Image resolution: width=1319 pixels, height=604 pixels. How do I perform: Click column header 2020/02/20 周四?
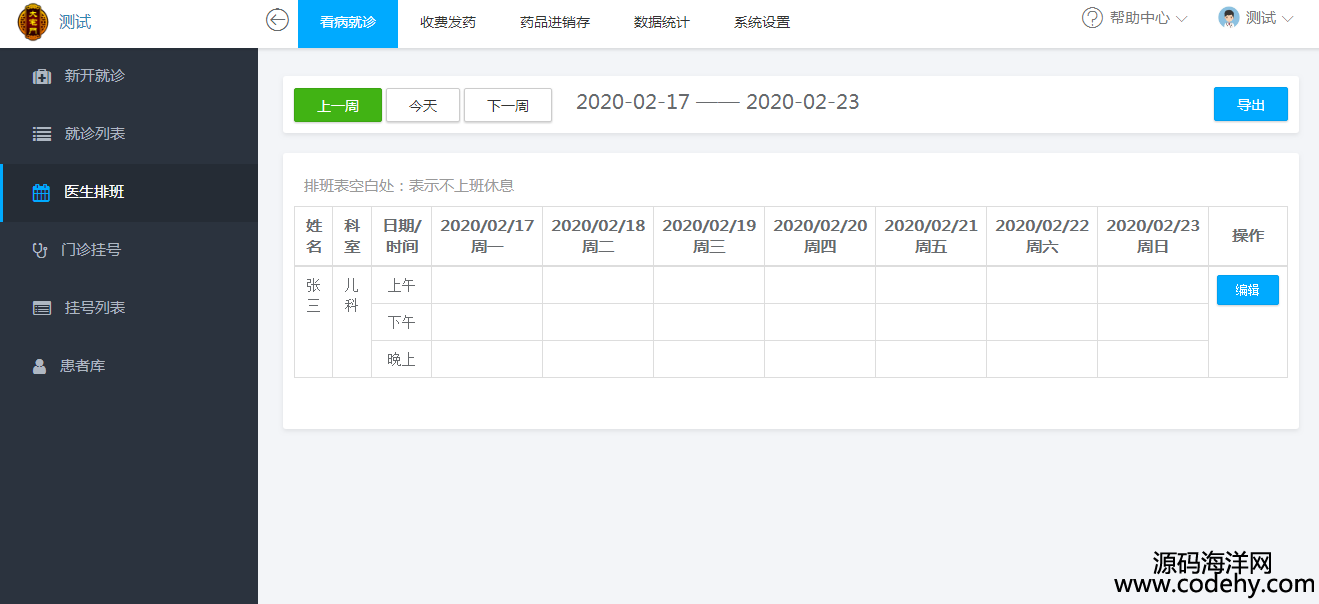click(820, 236)
